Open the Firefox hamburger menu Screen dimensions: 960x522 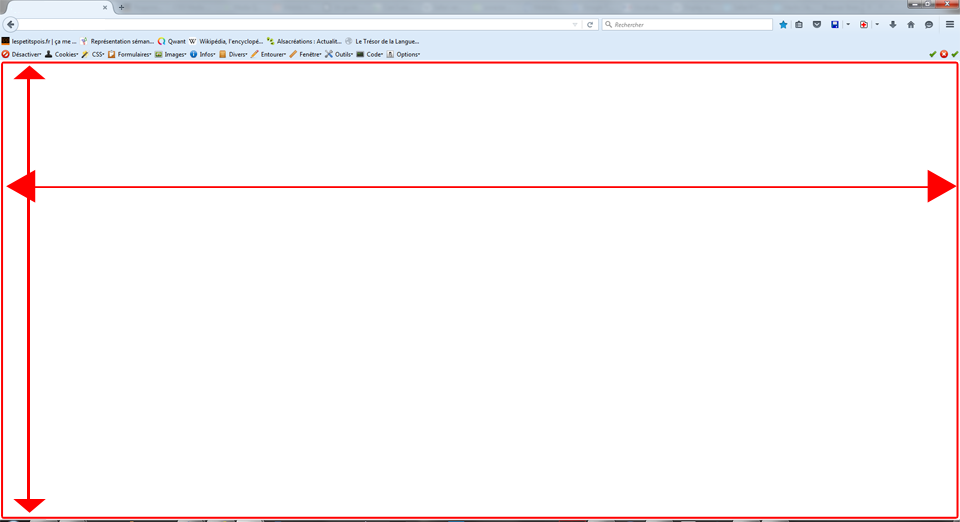click(x=950, y=24)
